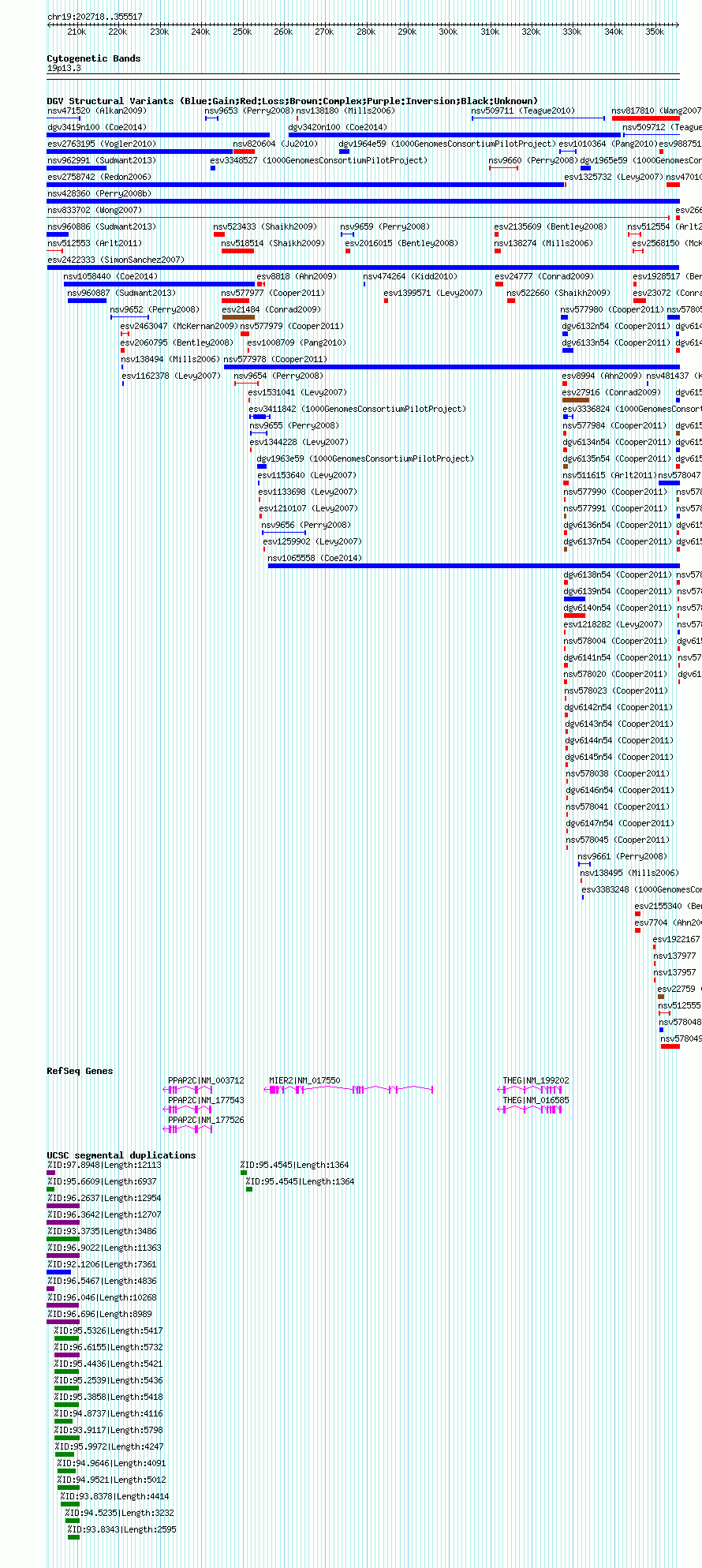702x1568 pixels.
Task: Select variant esv8818 (Ahn2009)
Action: [x=297, y=276]
